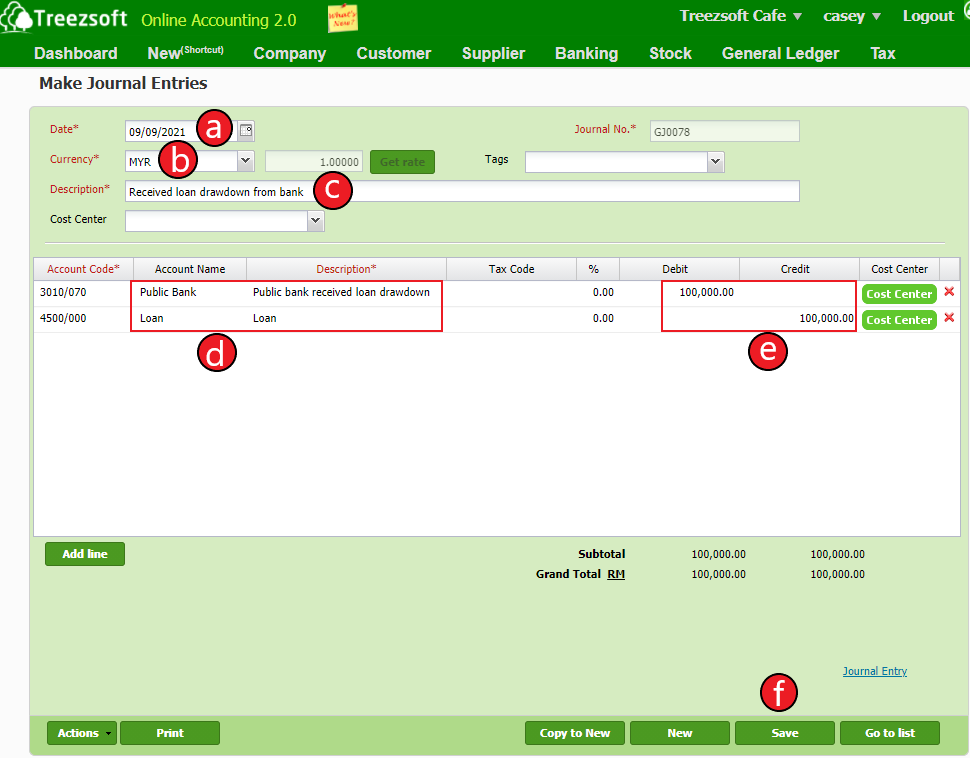This screenshot has width=970, height=758.
Task: Open the Journal Entry link
Action: tap(874, 671)
